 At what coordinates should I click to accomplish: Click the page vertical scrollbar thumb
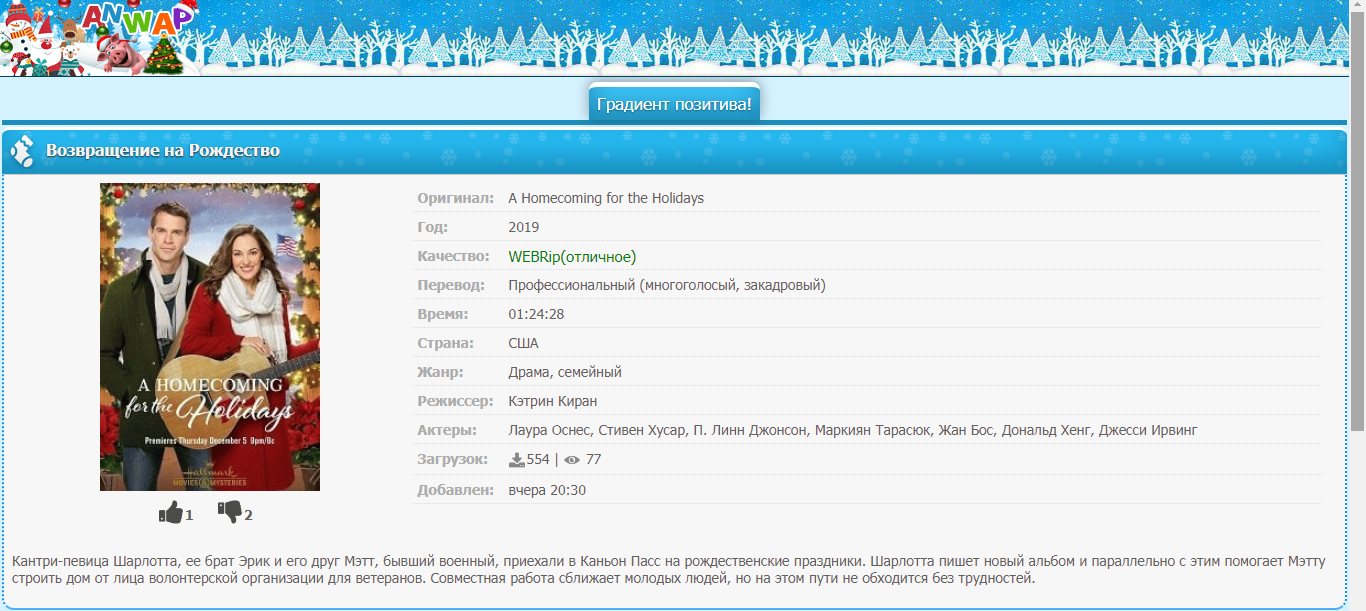point(1357,222)
